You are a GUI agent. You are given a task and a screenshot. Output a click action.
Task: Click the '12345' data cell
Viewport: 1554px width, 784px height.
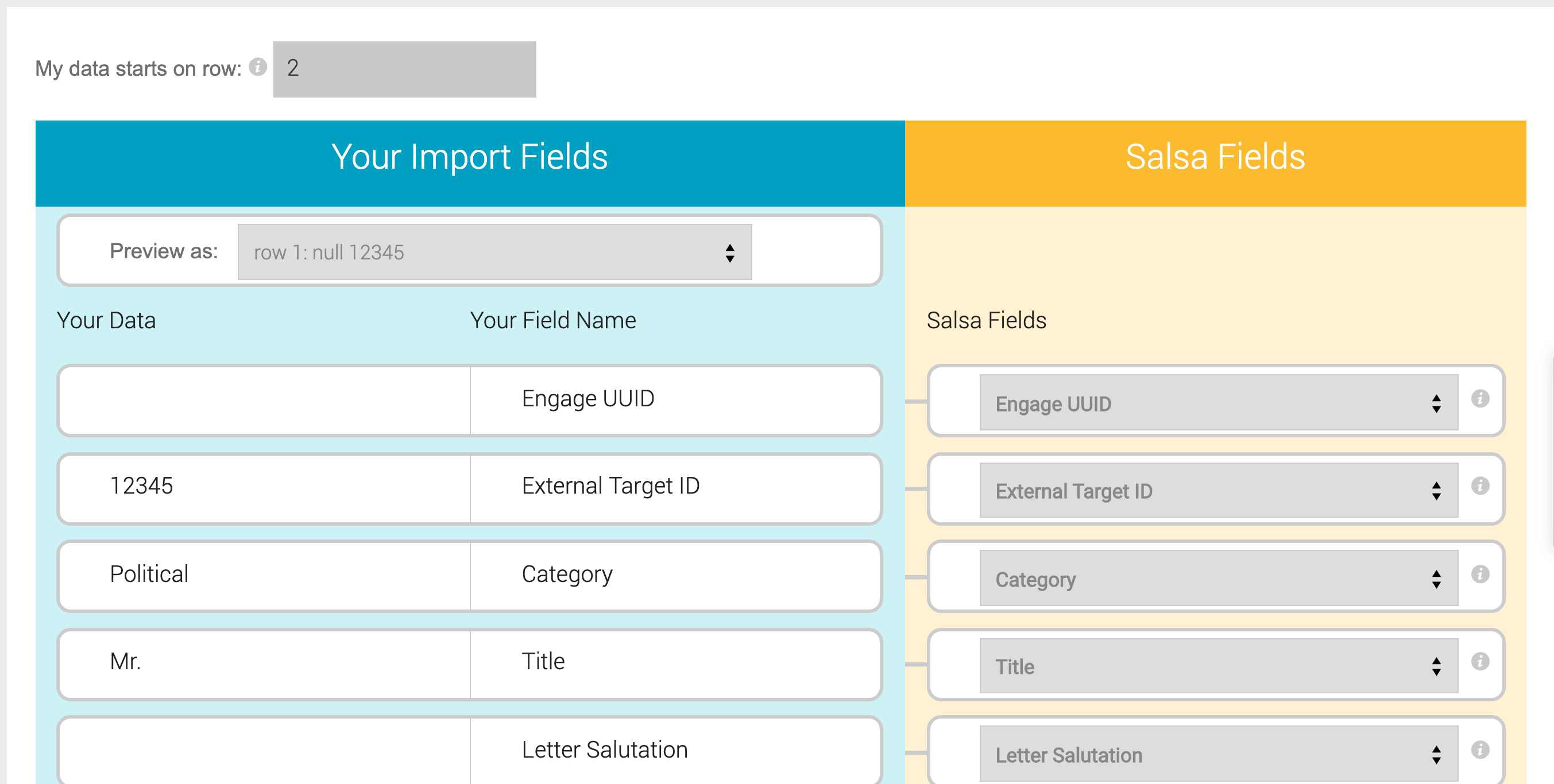tap(265, 489)
